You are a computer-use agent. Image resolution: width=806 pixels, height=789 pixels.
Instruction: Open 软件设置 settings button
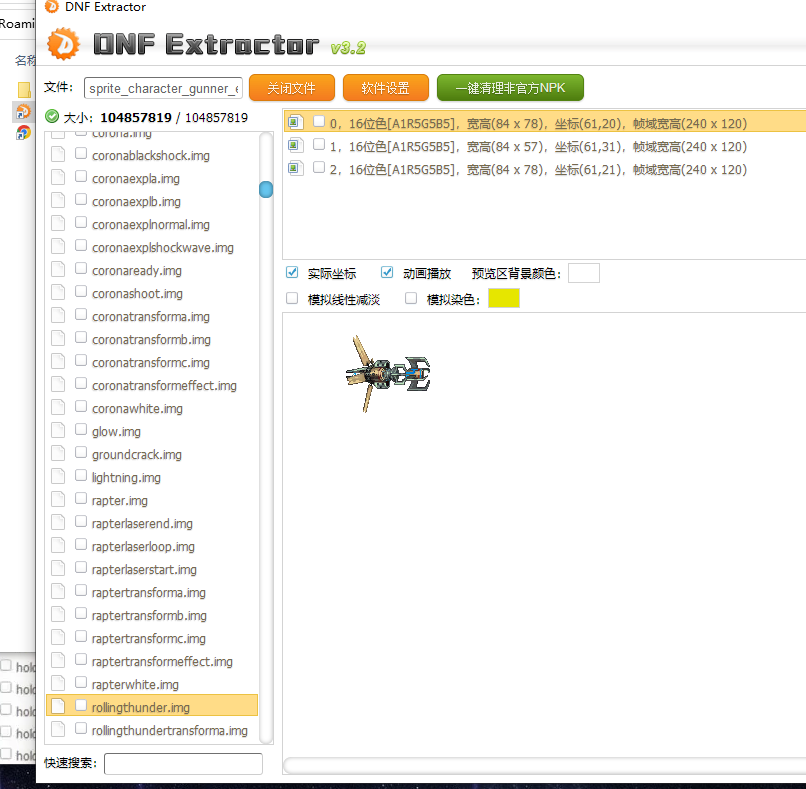pyautogui.click(x=385, y=88)
